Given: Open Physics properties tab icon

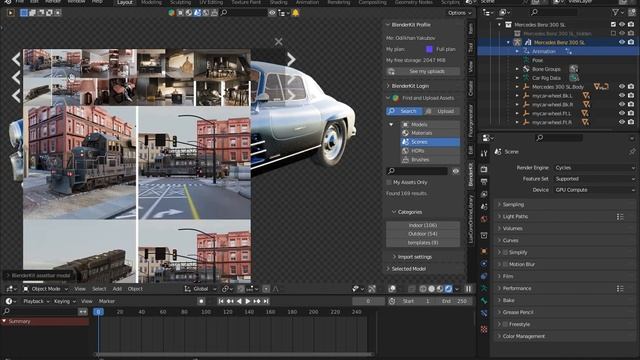Looking at the screenshot, I should [x=484, y=264].
